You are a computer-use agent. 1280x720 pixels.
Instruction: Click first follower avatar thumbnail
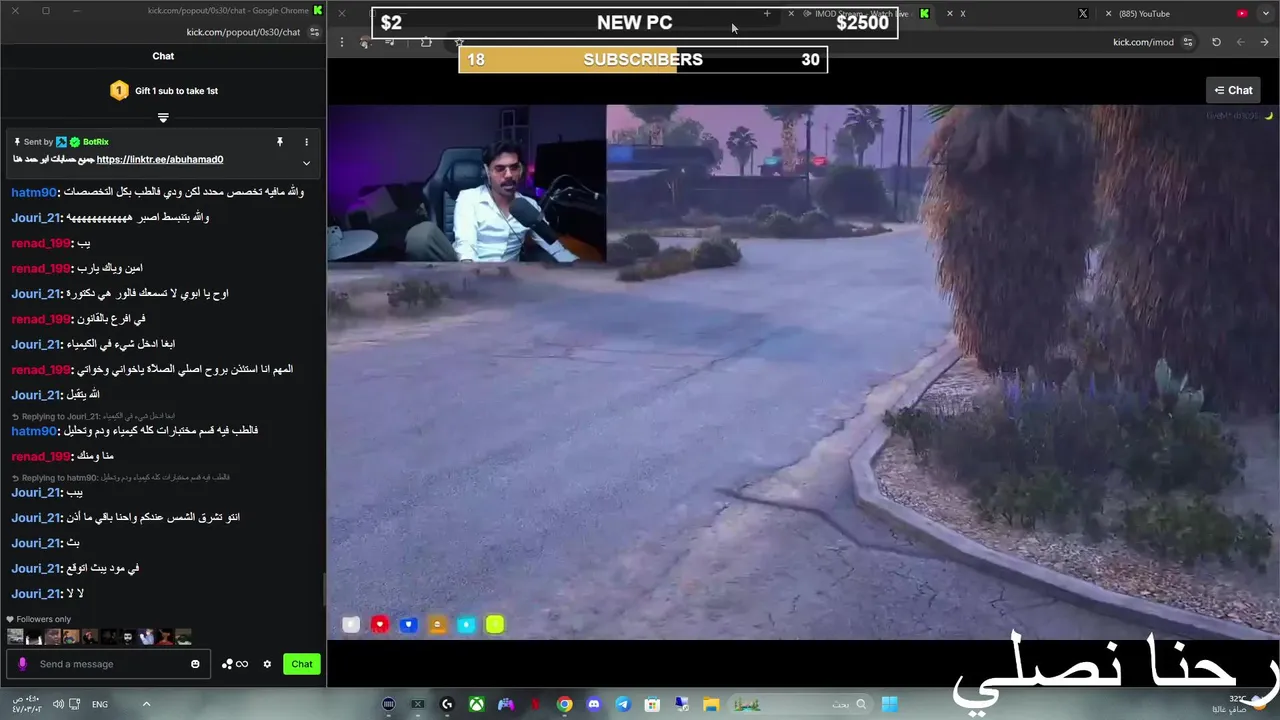pos(15,637)
